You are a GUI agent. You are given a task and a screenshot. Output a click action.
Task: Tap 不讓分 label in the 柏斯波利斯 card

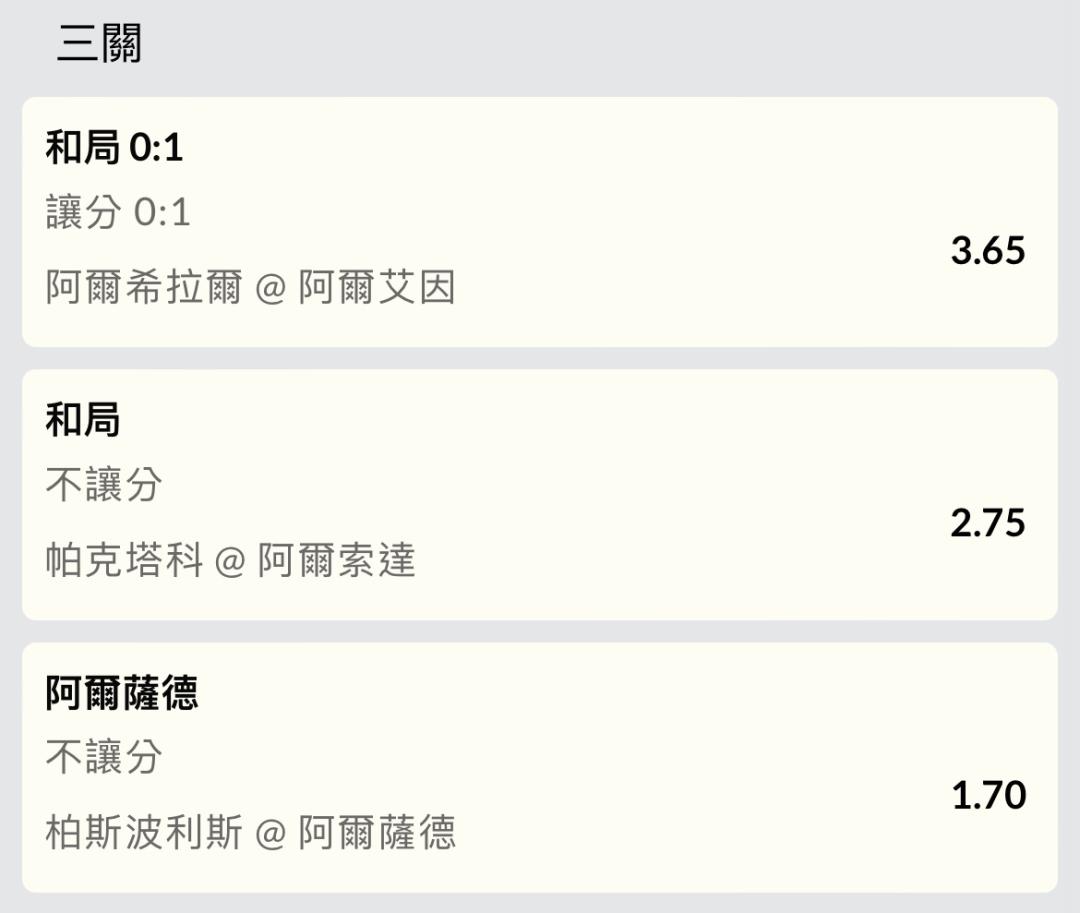pyautogui.click(x=103, y=757)
